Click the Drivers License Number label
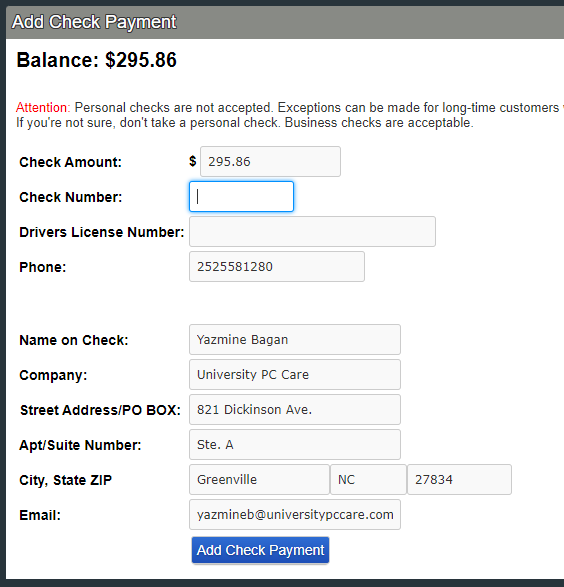 tap(102, 232)
